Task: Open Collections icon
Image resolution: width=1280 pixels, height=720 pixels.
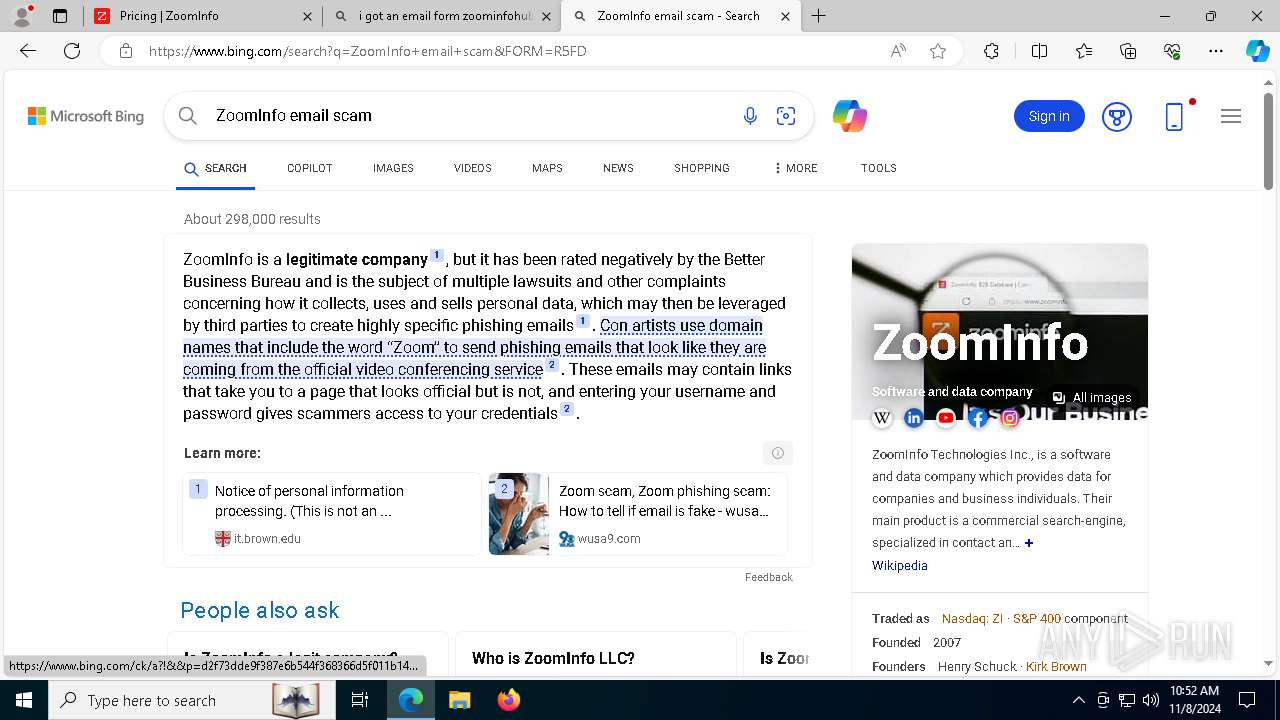Action: [x=1128, y=51]
